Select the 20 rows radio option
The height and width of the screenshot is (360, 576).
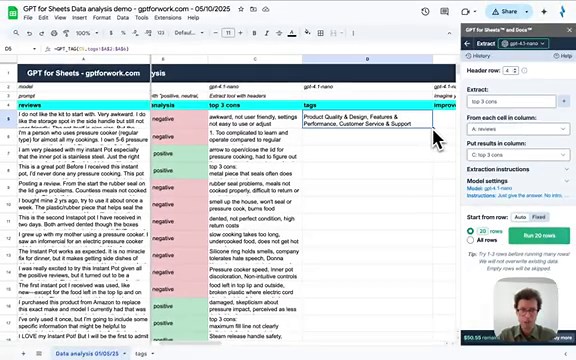[x=470, y=231]
